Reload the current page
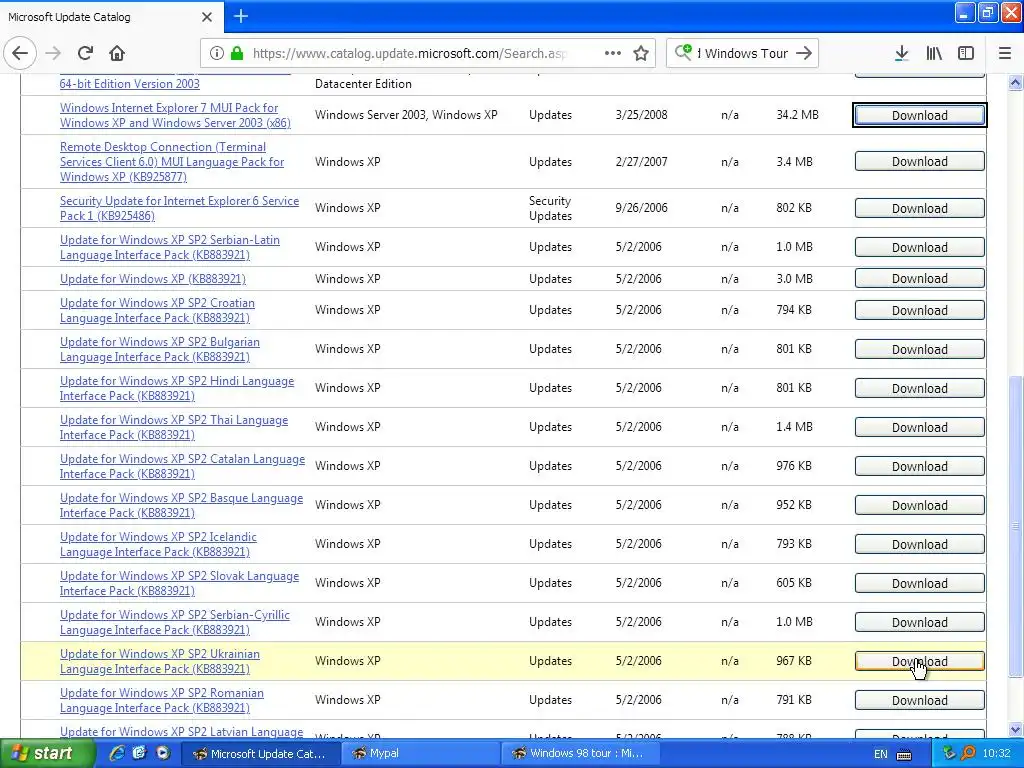The height and width of the screenshot is (768, 1024). coord(85,54)
